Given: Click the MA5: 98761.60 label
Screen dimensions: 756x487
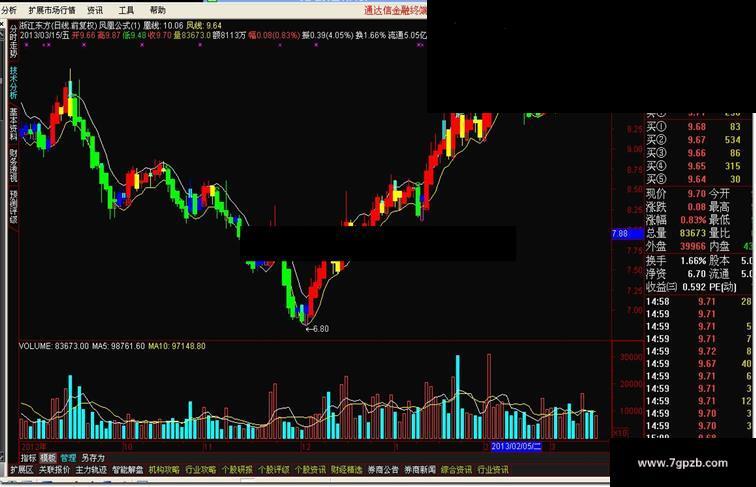Looking at the screenshot, I should [x=119, y=346].
